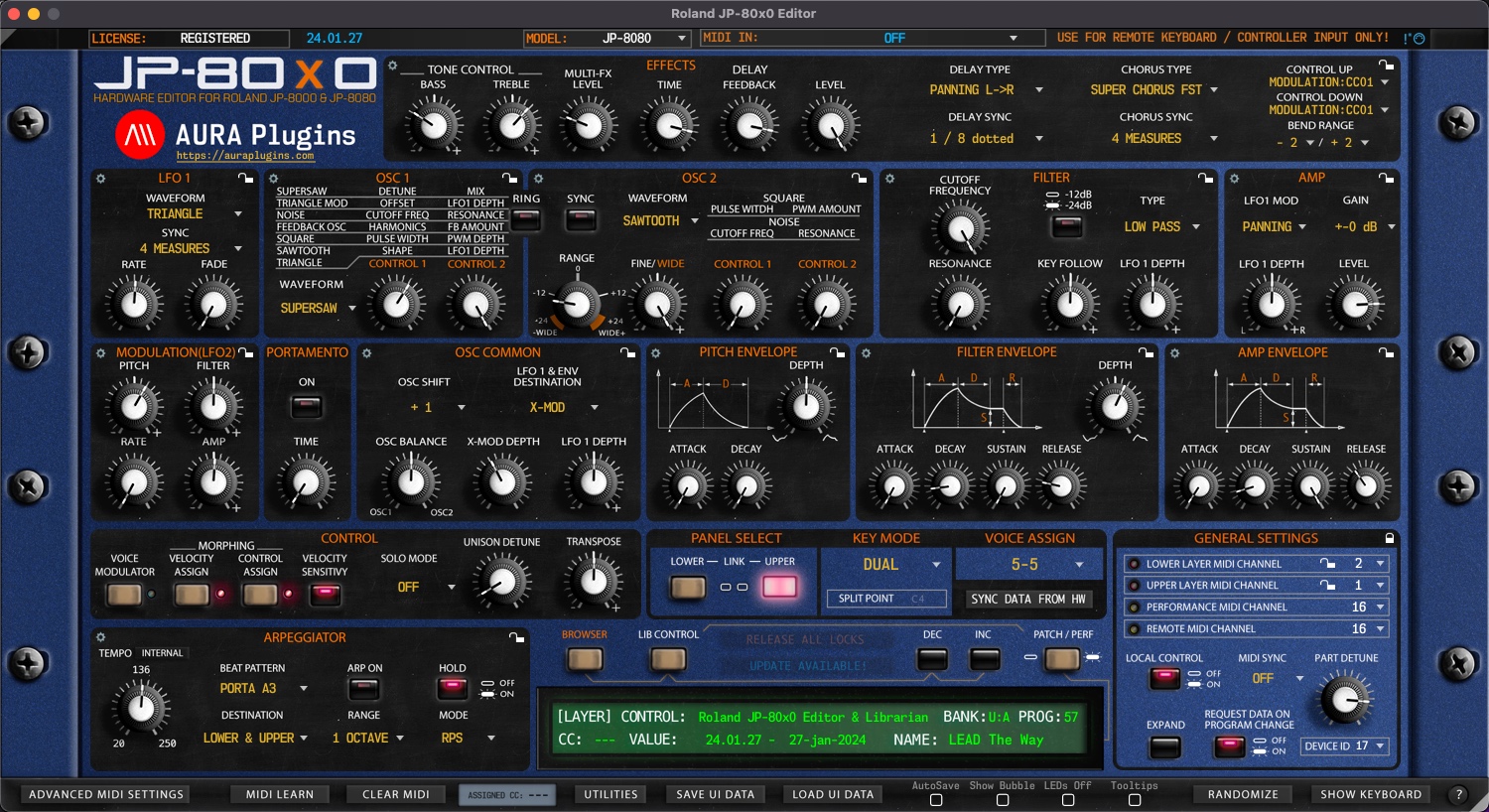Click the ARPEGGIATOR settings gear

pos(98,636)
